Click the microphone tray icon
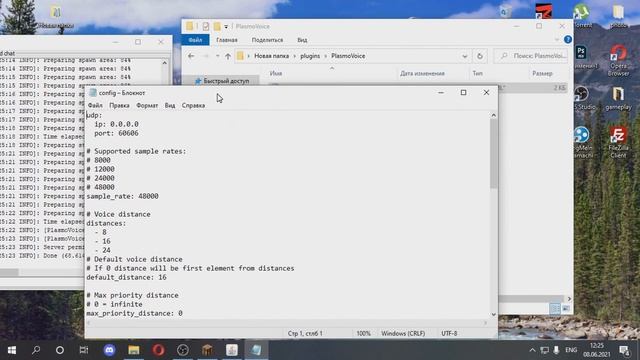Image resolution: width=640 pixels, height=360 pixels. (x=556, y=350)
